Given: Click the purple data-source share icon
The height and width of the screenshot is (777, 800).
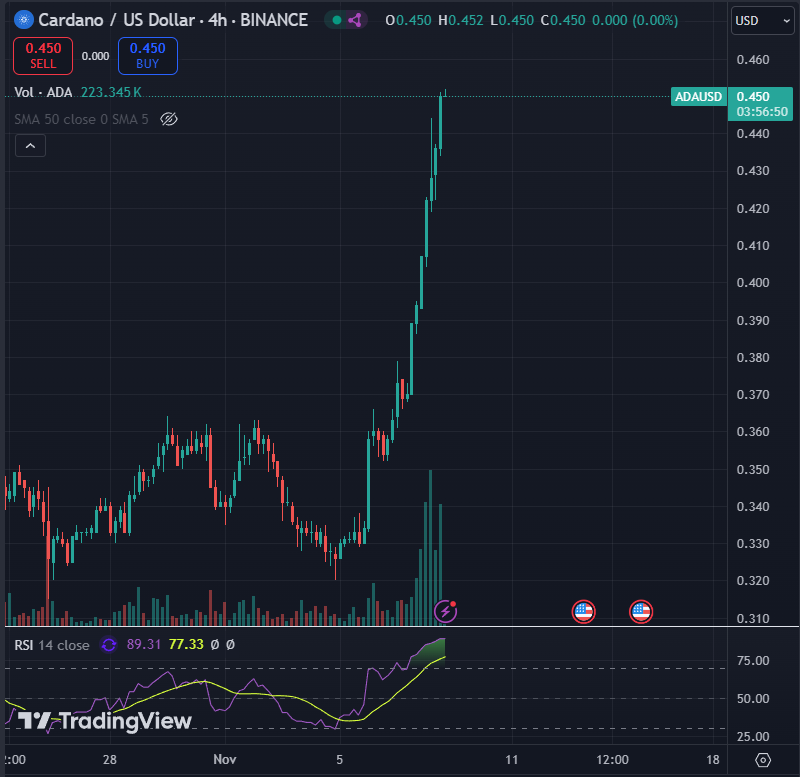Looking at the screenshot, I should tap(355, 20).
